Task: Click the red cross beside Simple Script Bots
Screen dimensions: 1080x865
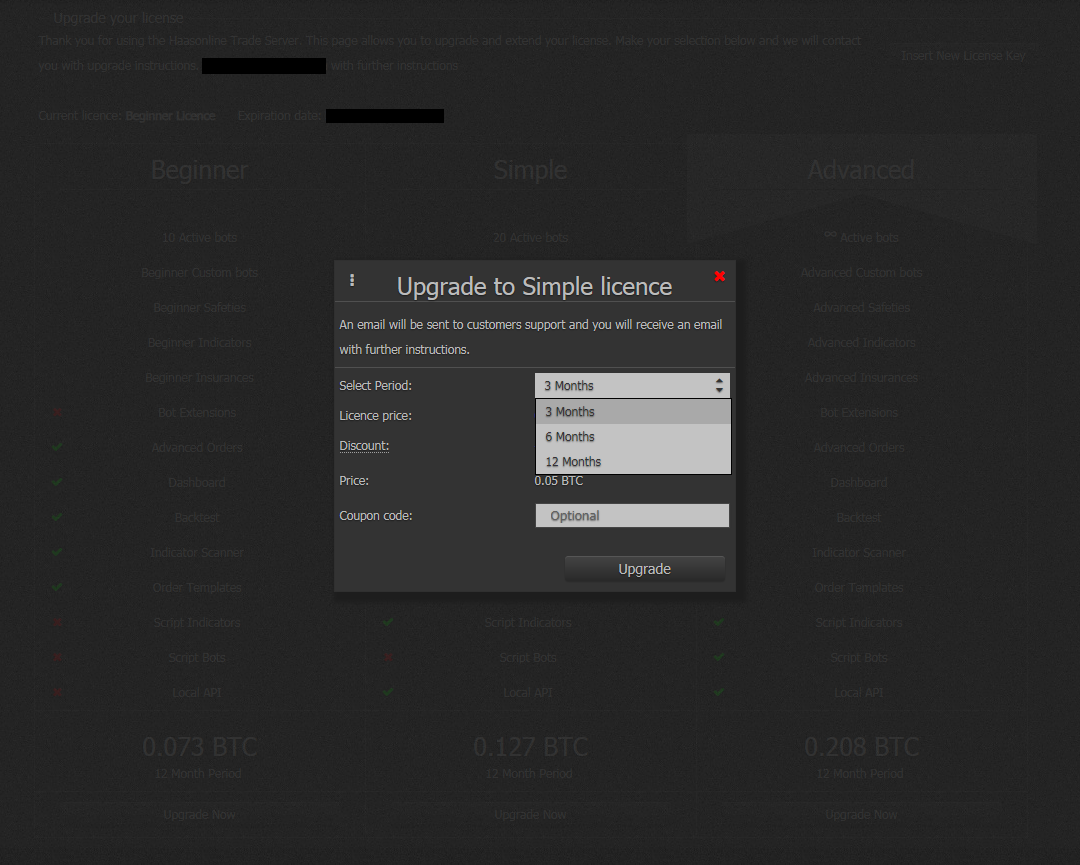Action: coord(388,658)
